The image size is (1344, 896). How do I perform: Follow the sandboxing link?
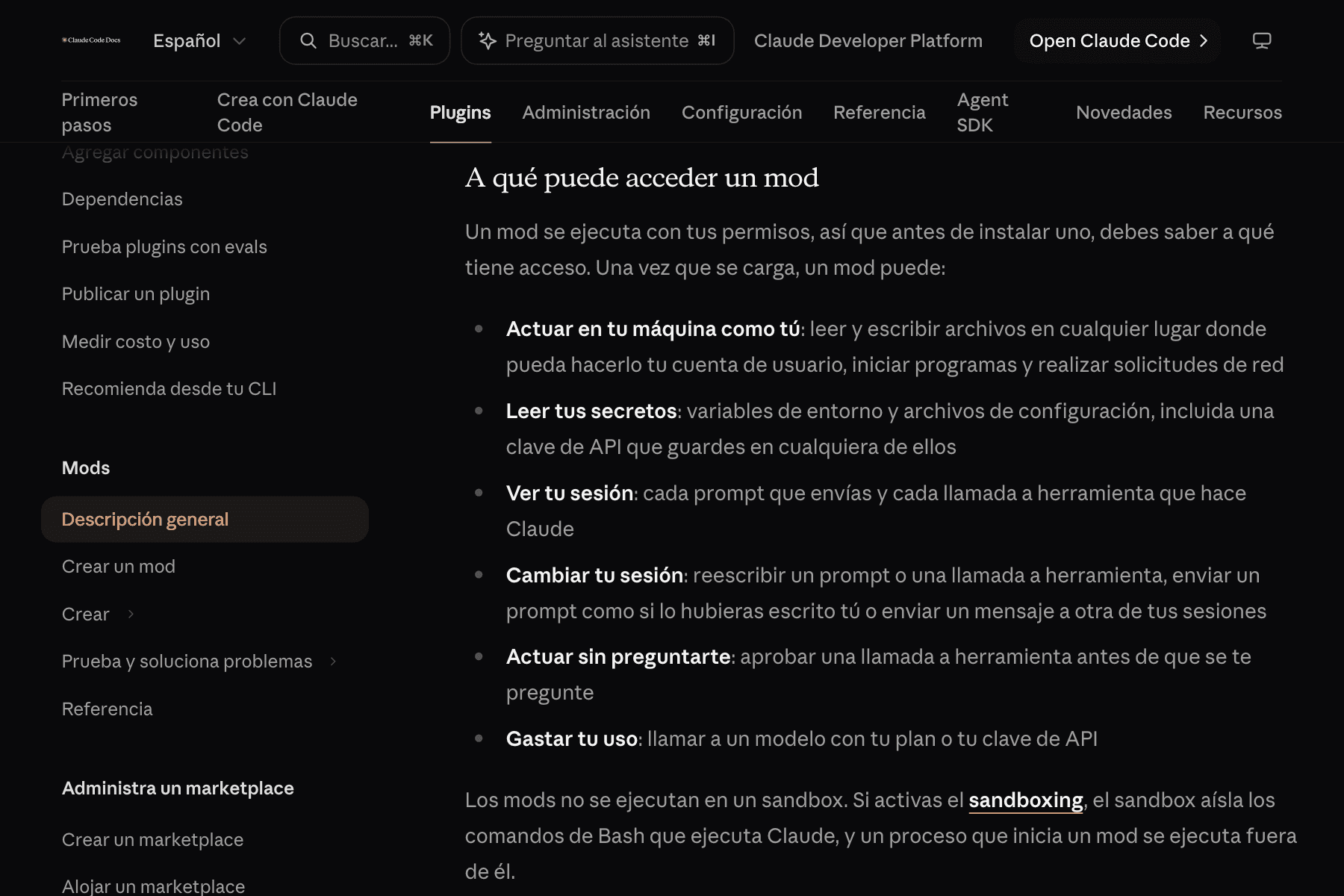click(x=1025, y=800)
